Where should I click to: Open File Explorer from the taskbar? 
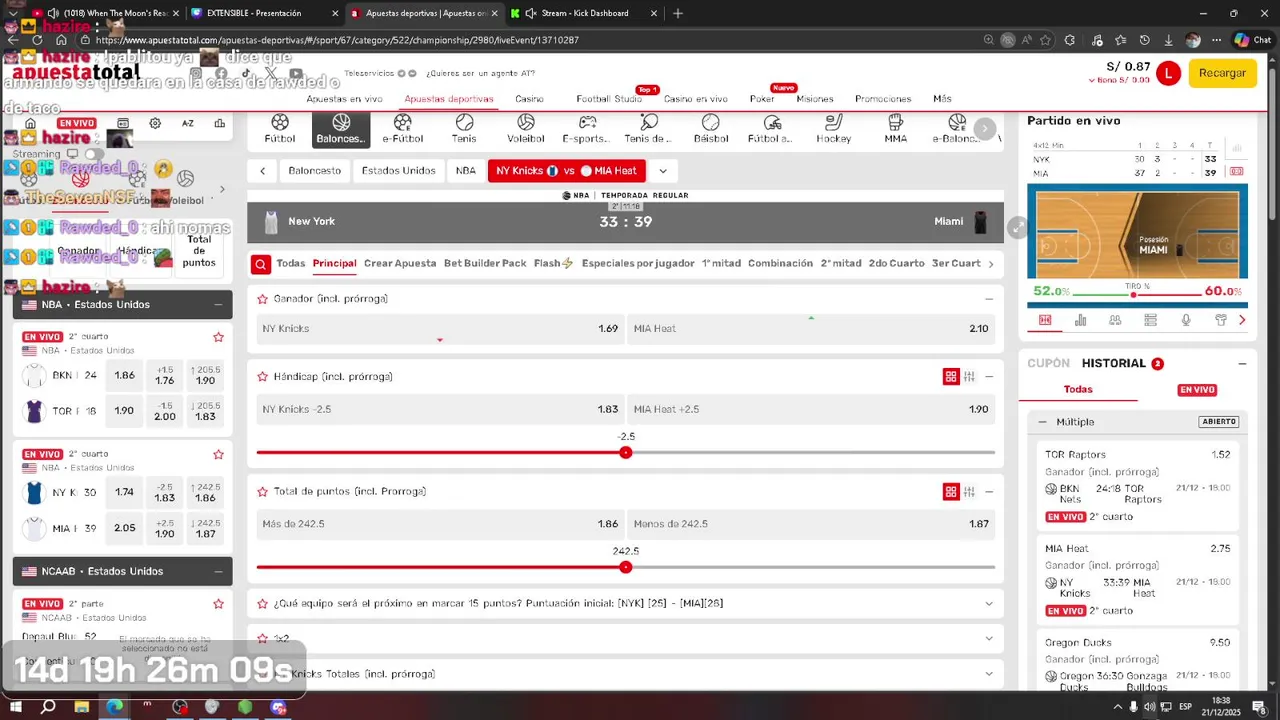tap(81, 707)
